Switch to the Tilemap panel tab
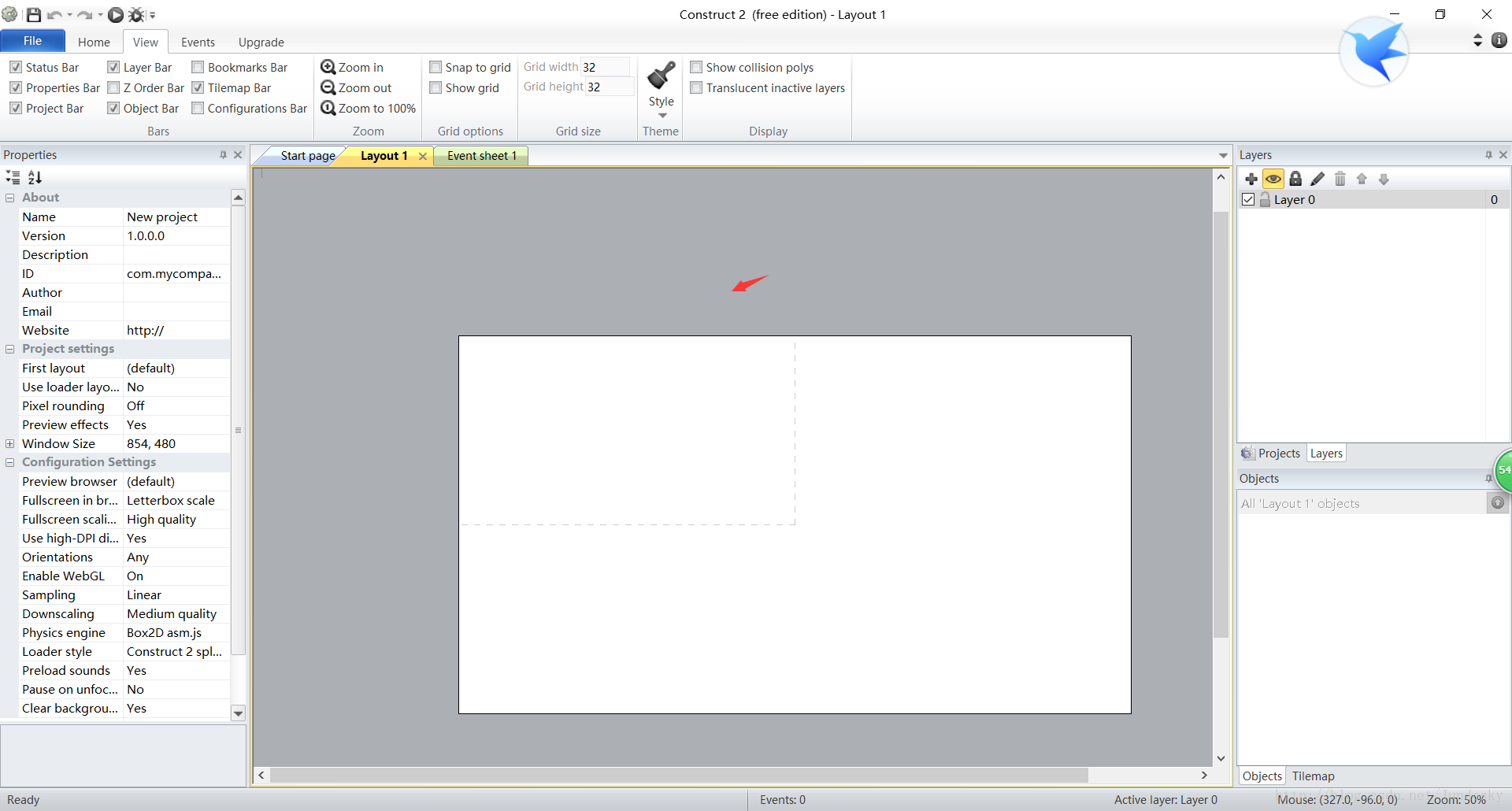Image resolution: width=1512 pixels, height=811 pixels. pos(1313,776)
